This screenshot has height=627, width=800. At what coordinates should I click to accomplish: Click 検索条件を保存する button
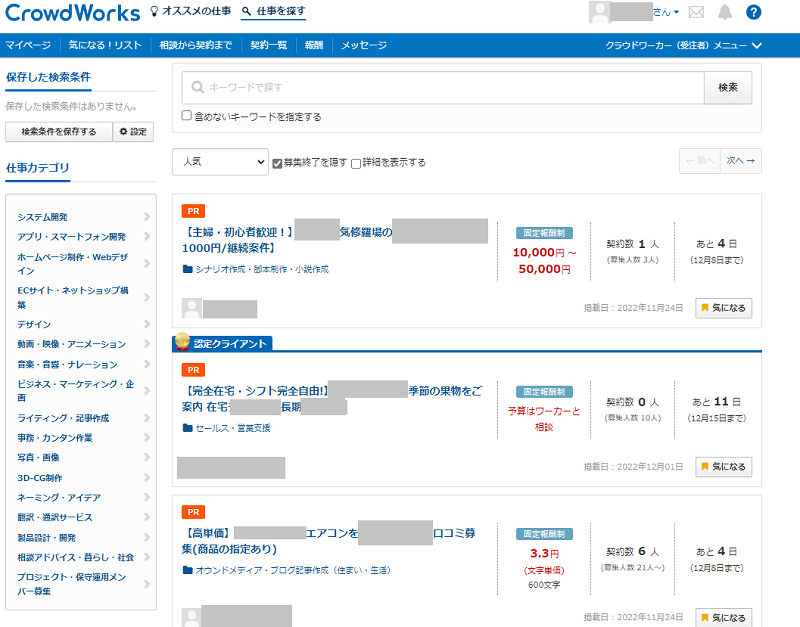[59, 132]
